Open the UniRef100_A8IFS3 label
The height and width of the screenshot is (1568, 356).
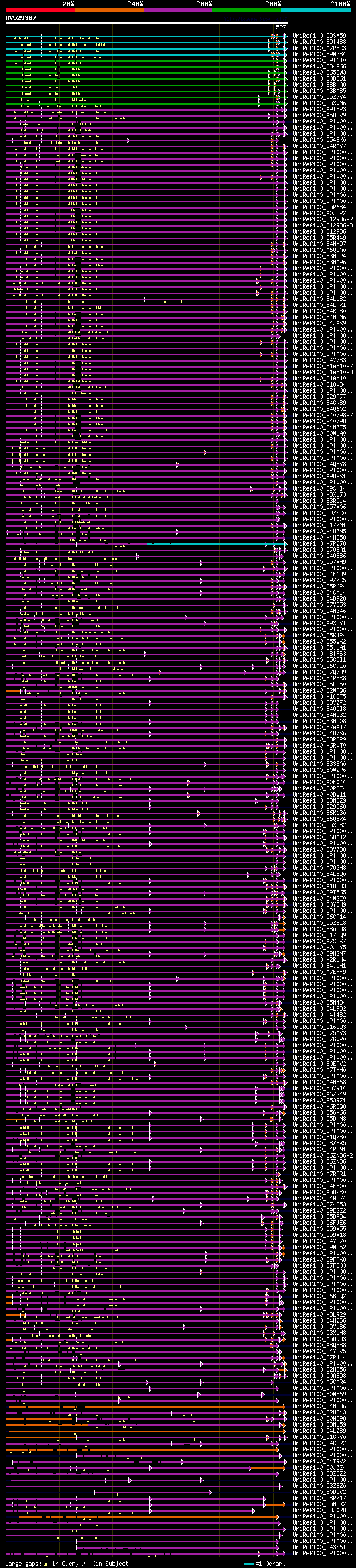(319, 654)
